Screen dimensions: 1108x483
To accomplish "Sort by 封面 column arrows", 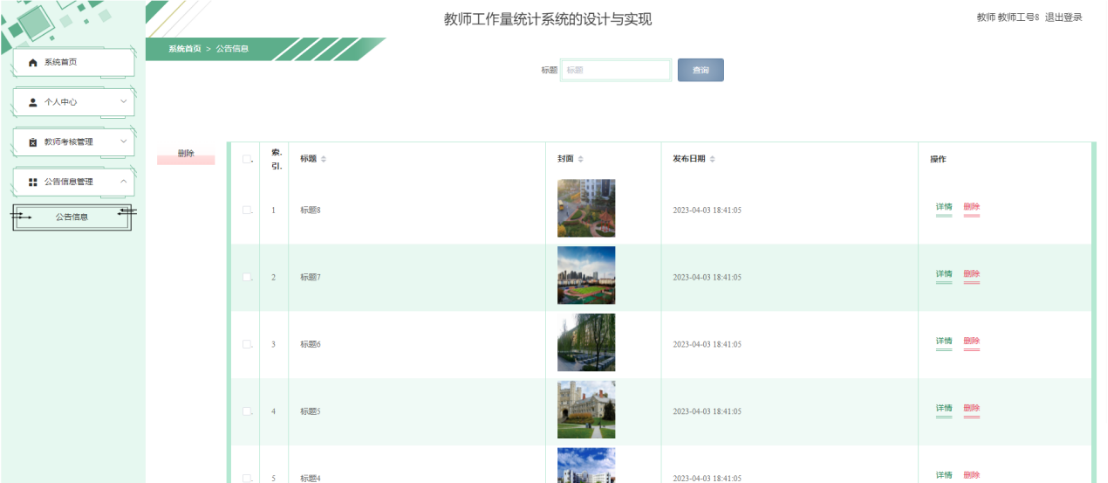I will [x=580, y=160].
